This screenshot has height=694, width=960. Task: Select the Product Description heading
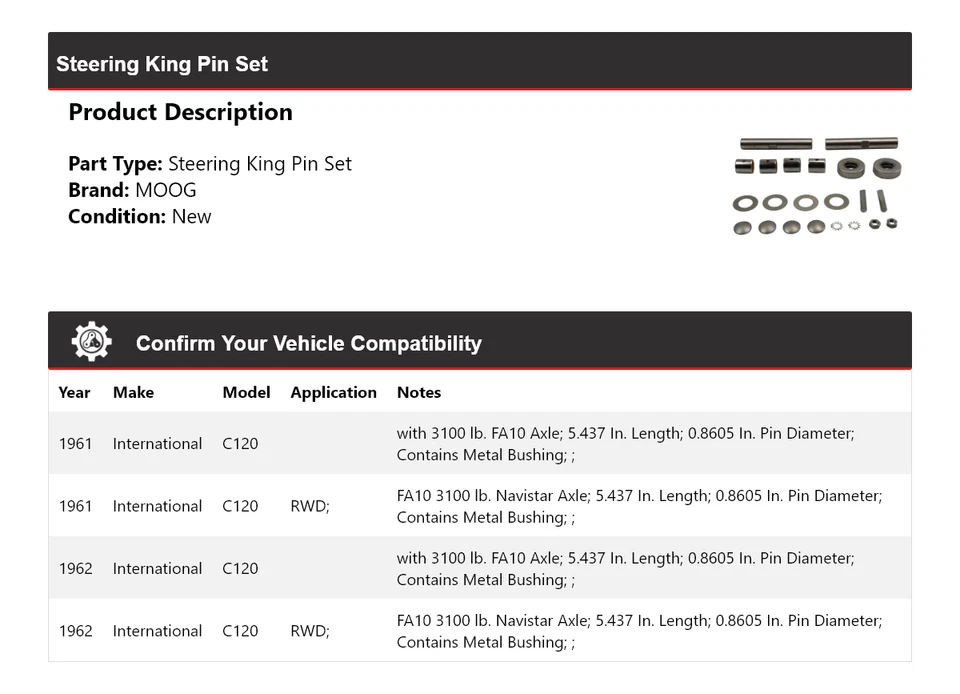(x=180, y=112)
